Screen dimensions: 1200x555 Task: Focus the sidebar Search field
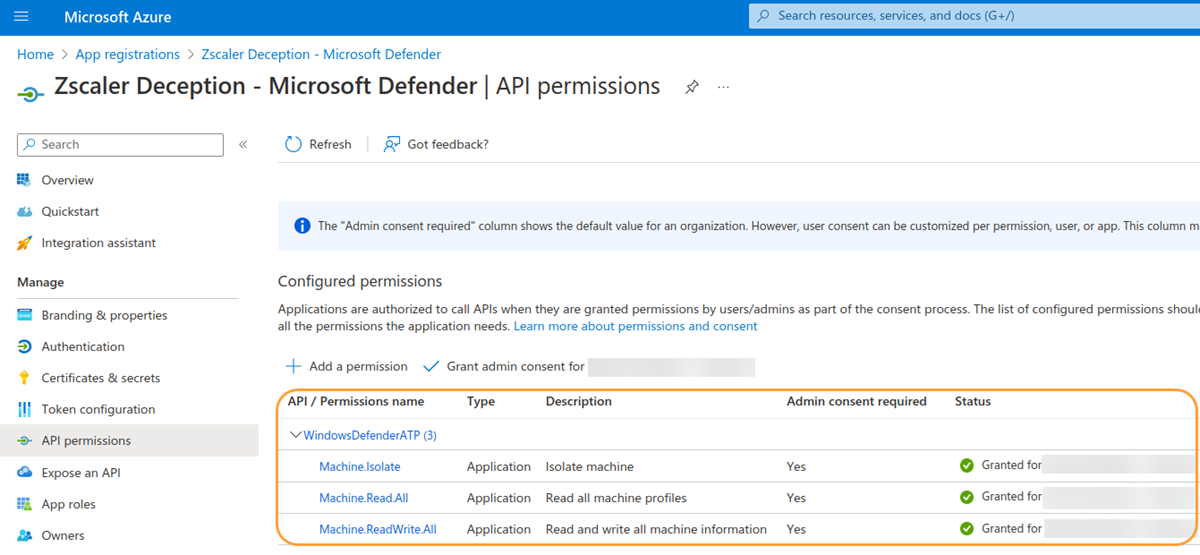[120, 144]
